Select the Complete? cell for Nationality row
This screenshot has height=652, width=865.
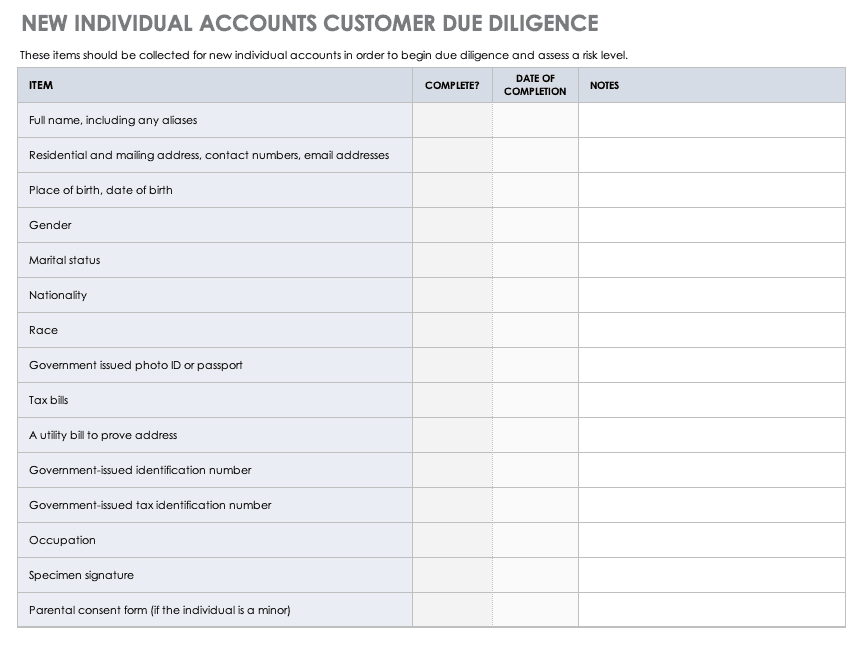click(x=452, y=295)
